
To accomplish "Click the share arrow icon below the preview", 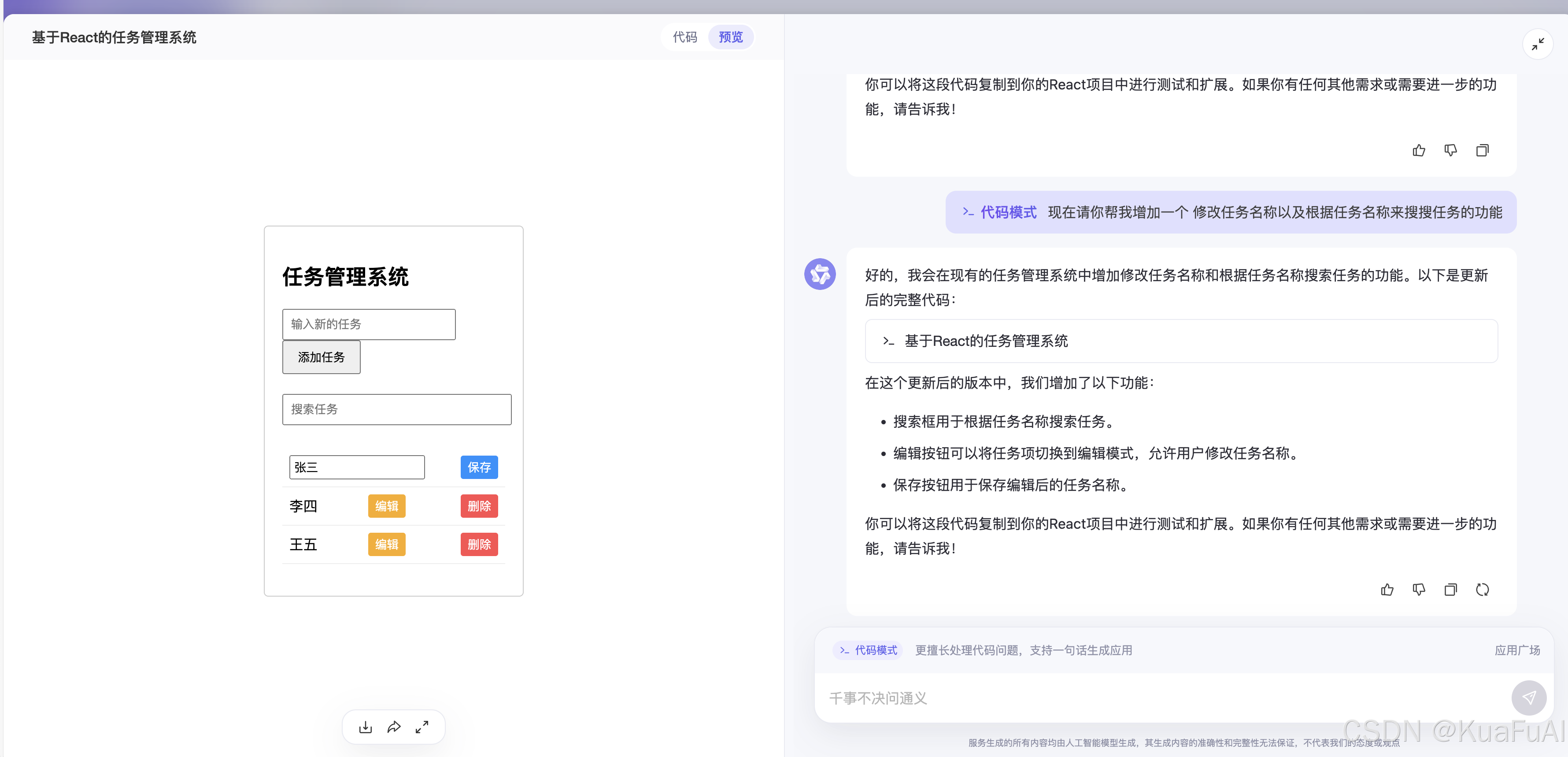I will (x=394, y=727).
